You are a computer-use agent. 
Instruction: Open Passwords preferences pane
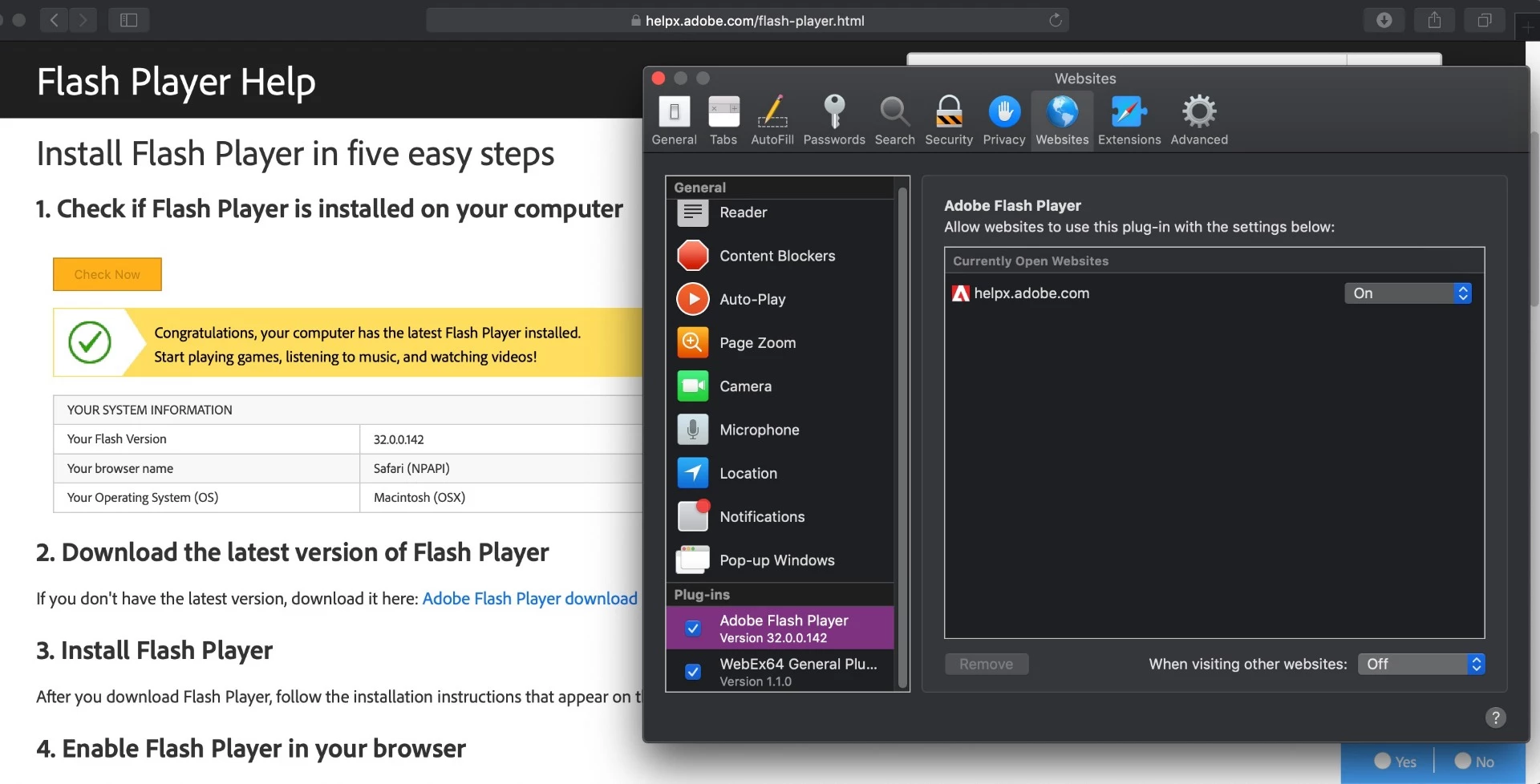point(834,121)
